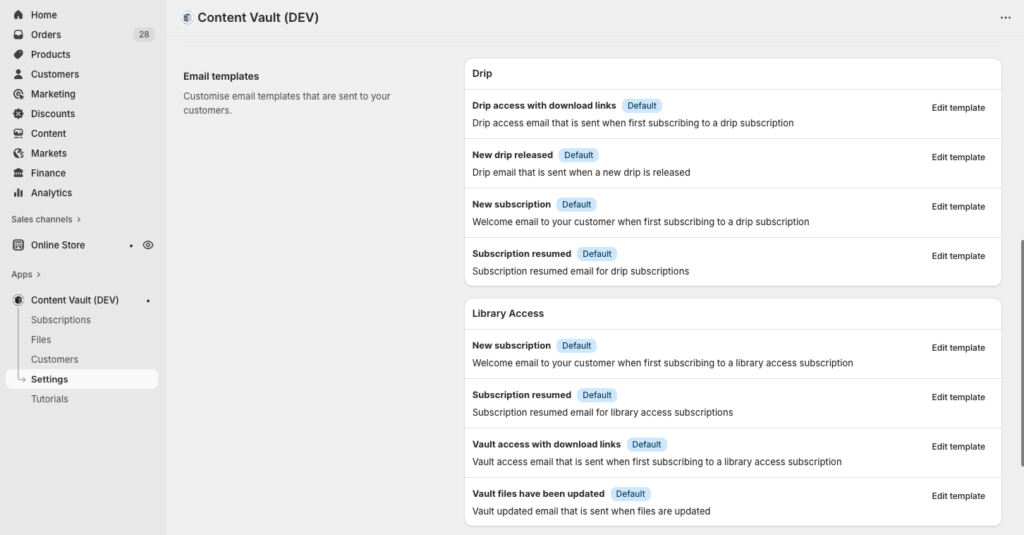The image size is (1024, 535).
Task: Open Tutorials under Content Vault
Action: 50,399
